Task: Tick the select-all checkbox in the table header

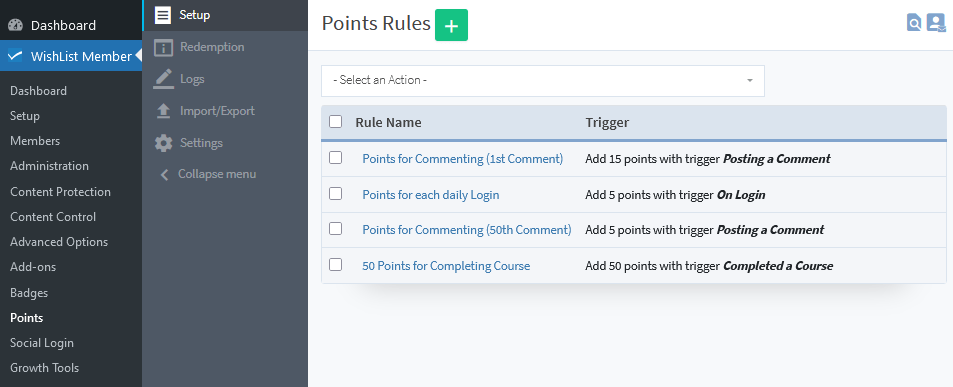Action: coord(335,122)
